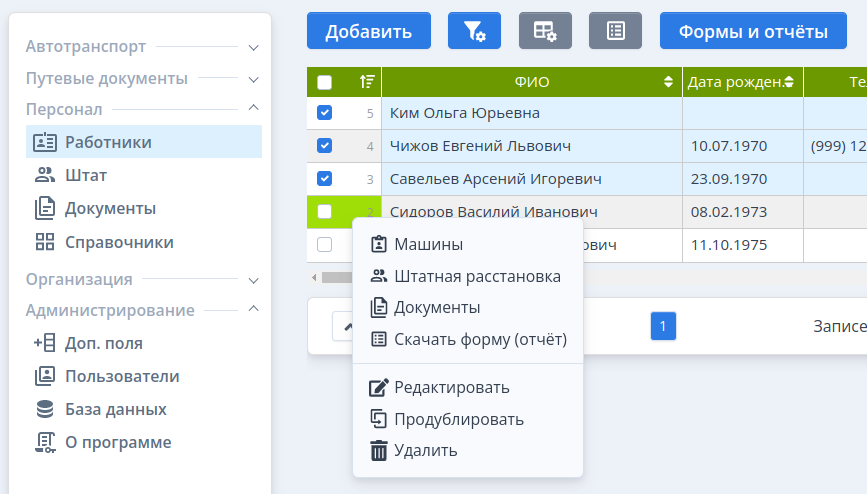Screen dimensions: 867x494
Task: Click the gray list view icon button
Action: (615, 31)
